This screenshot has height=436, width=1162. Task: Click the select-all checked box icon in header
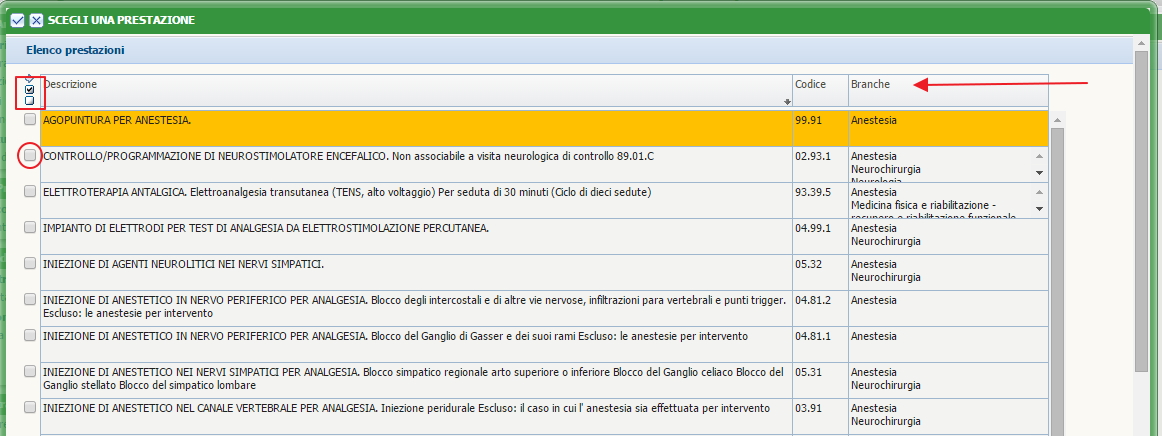click(x=30, y=89)
